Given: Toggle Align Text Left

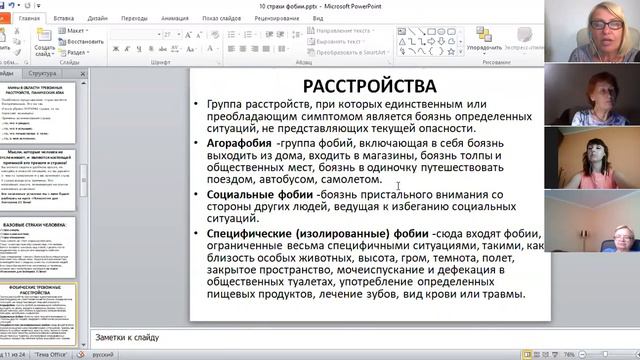Looking at the screenshot, I should 231,49.
